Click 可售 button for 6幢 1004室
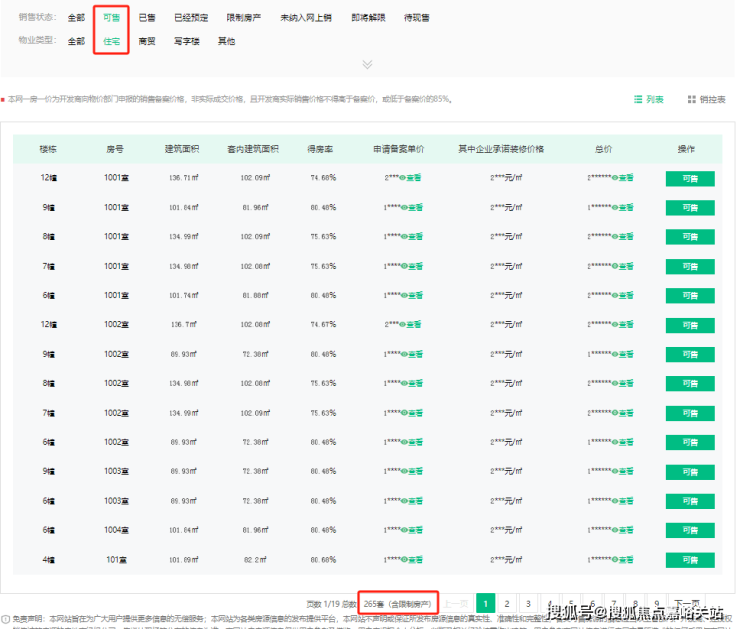Viewport: 740px width, 629px height. tap(690, 531)
